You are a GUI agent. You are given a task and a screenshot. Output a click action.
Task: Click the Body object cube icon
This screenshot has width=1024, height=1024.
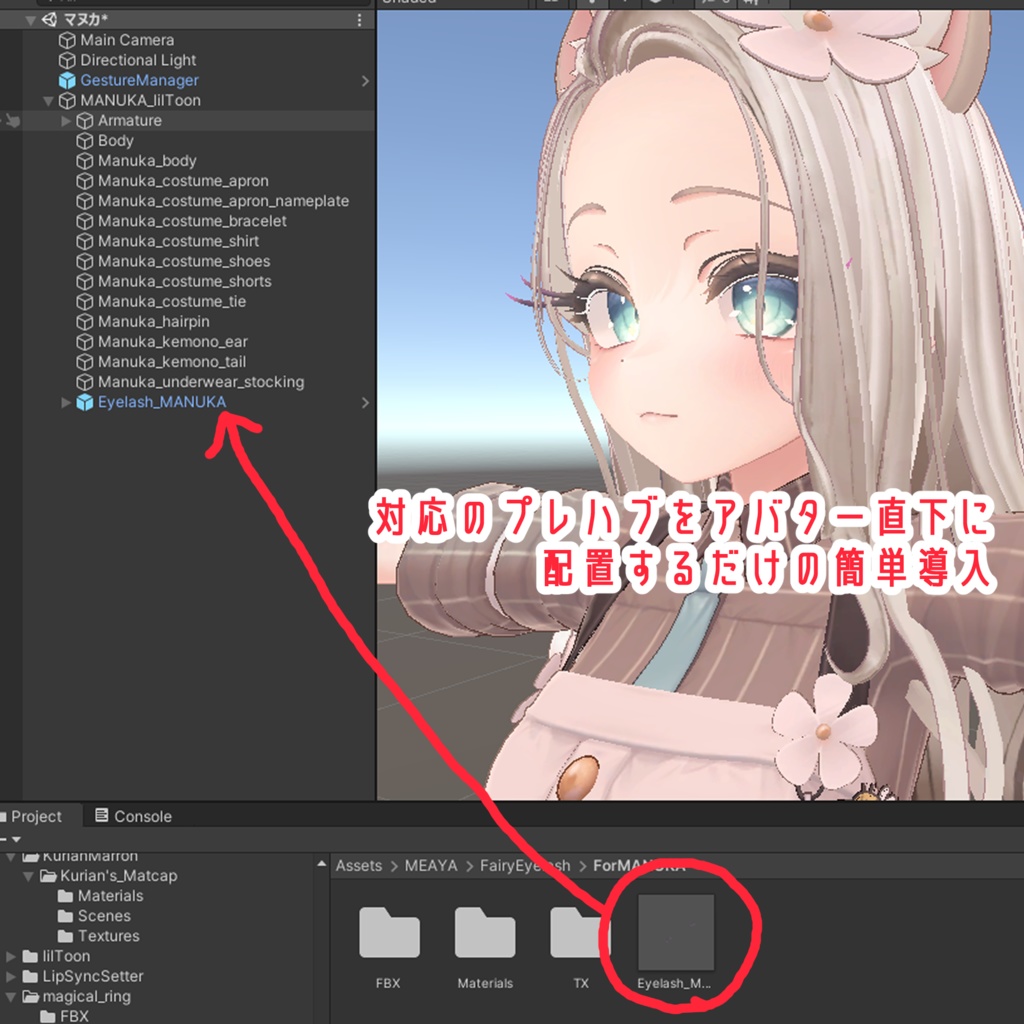[x=84, y=141]
